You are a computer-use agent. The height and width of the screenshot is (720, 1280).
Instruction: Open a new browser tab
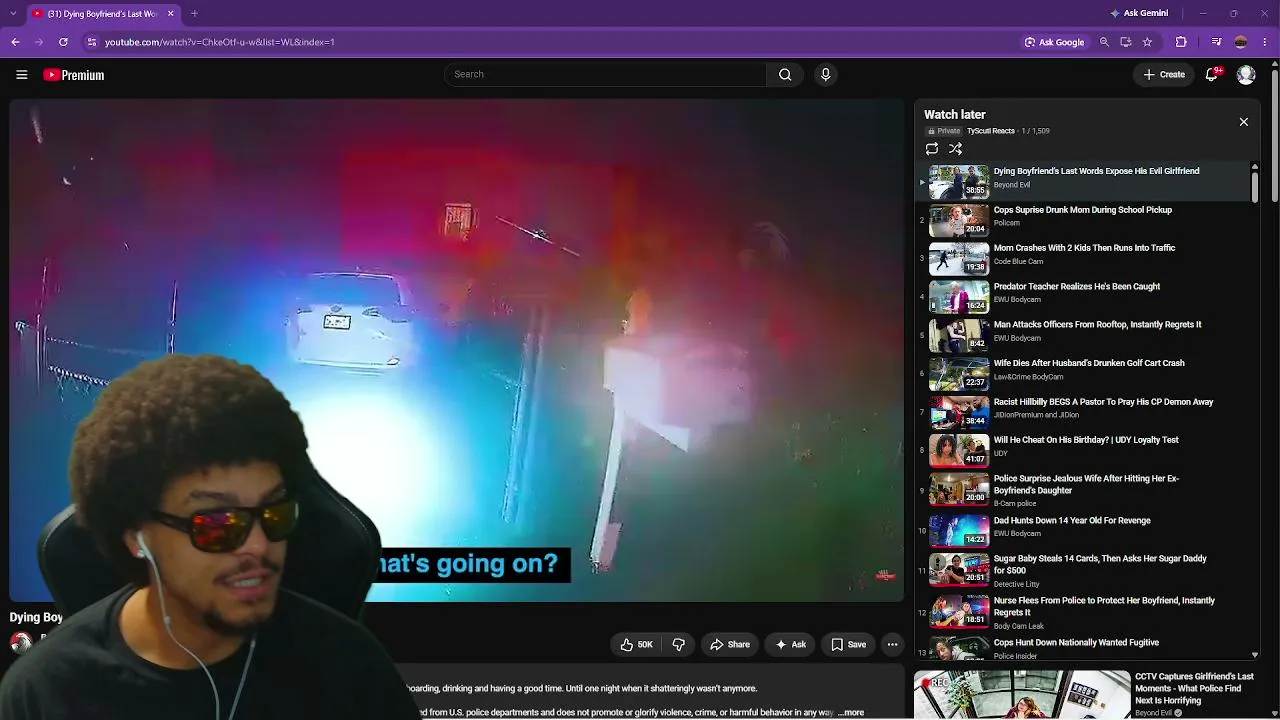click(x=194, y=14)
